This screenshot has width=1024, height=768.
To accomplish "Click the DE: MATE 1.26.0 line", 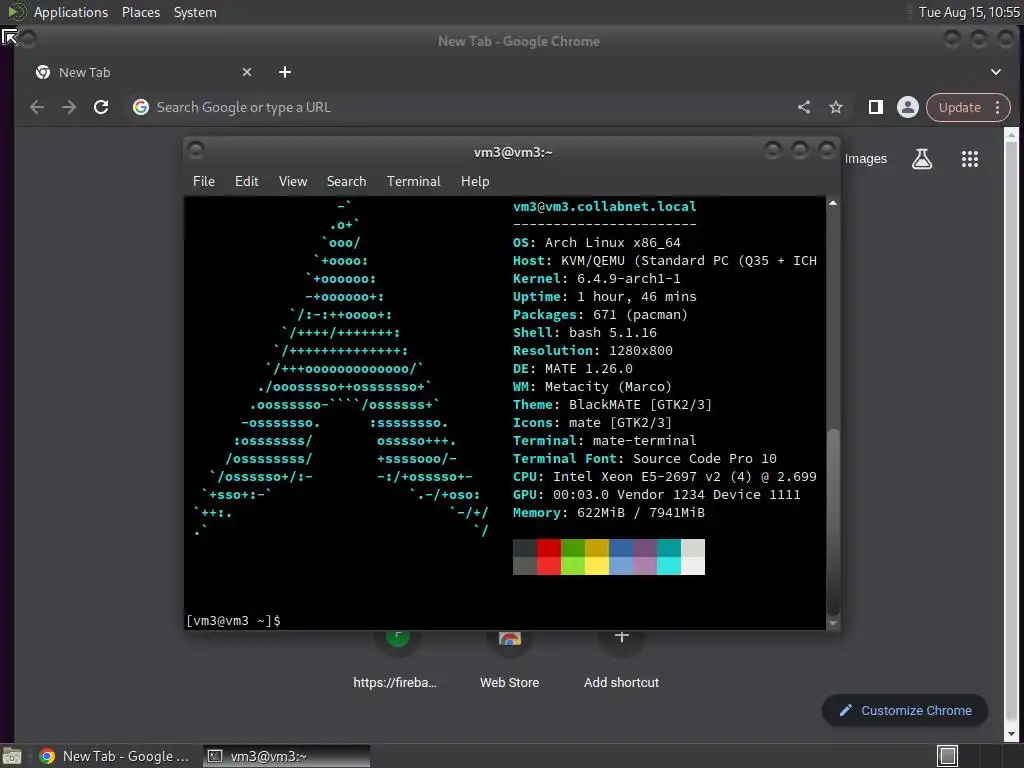I will click(x=573, y=368).
